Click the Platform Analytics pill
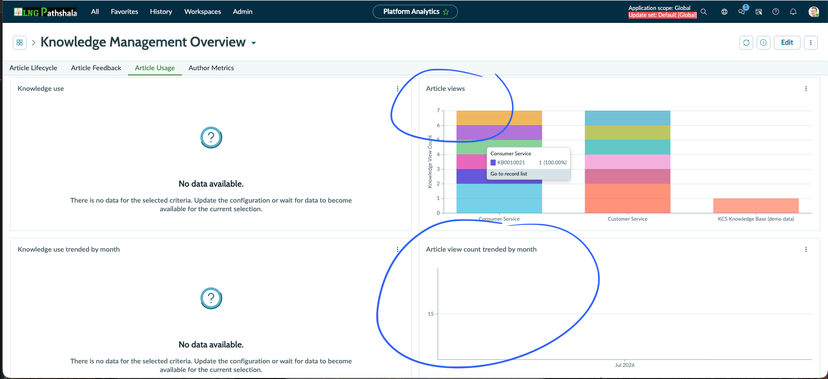Viewport: 828px width, 379px height. (x=415, y=12)
